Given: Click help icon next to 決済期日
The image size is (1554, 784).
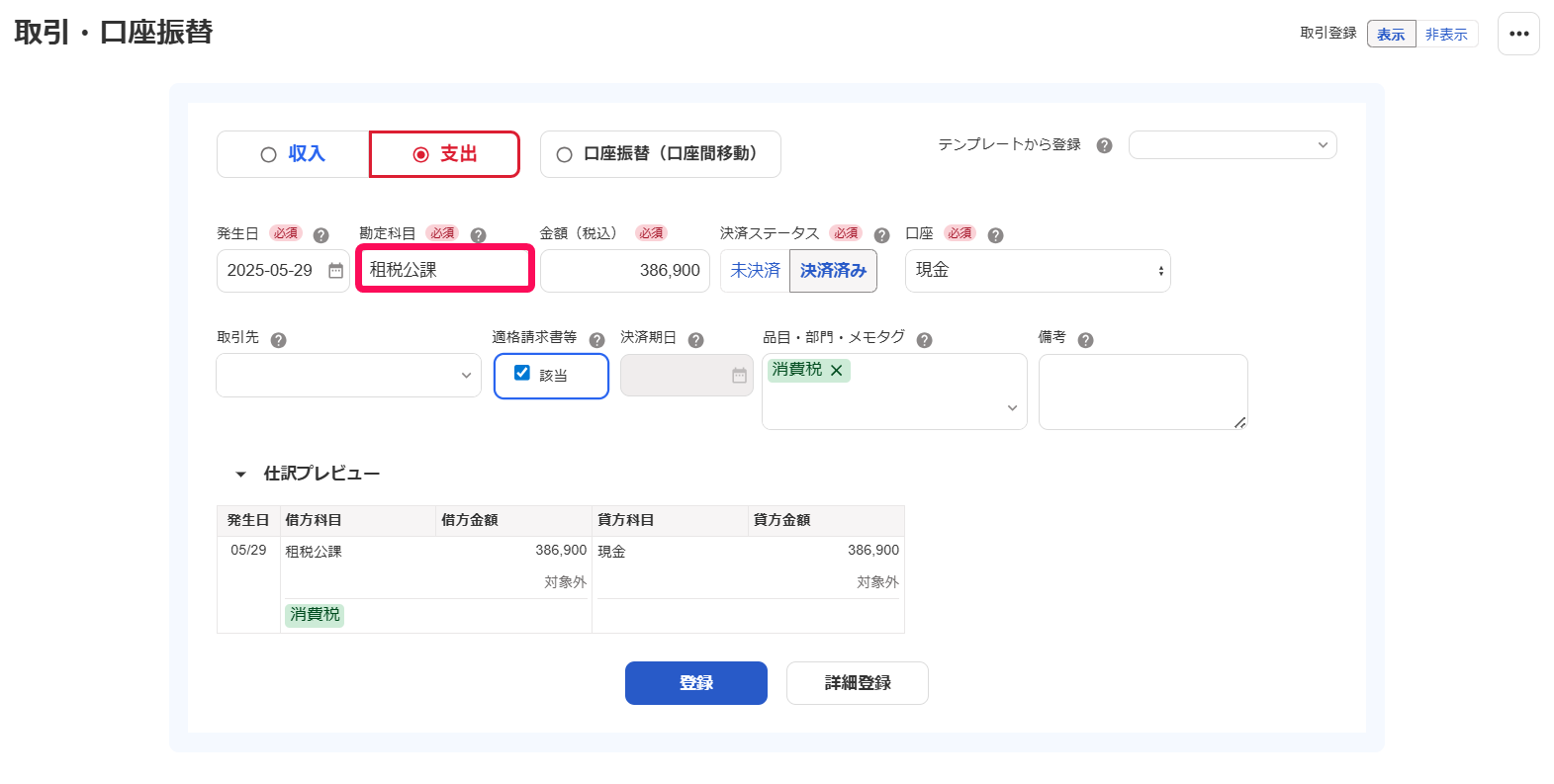Looking at the screenshot, I should tap(695, 340).
